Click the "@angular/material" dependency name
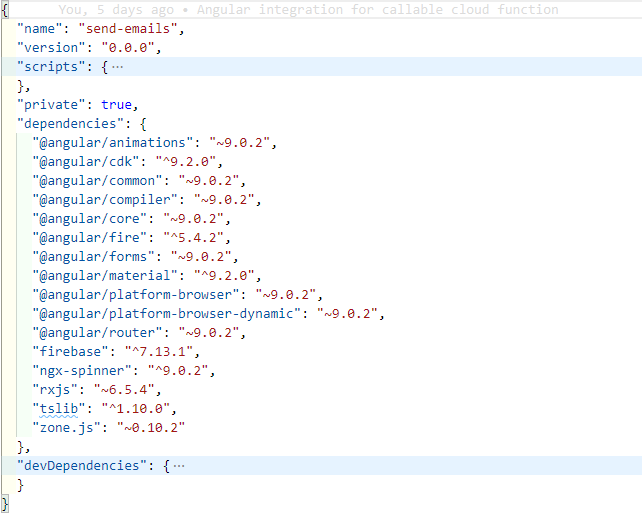This screenshot has width=642, height=521. 105,275
